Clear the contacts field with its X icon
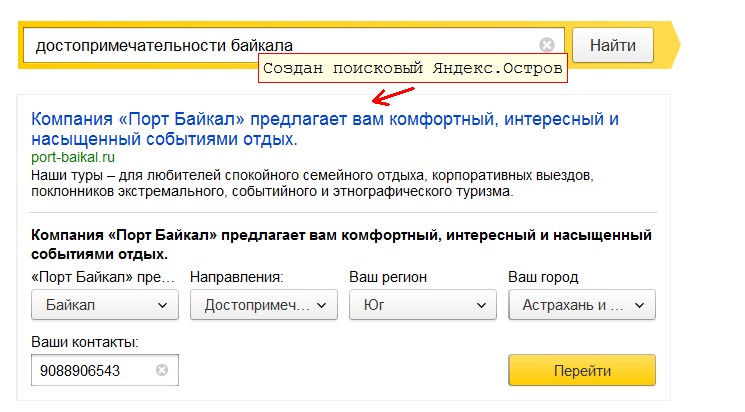 click(x=162, y=370)
